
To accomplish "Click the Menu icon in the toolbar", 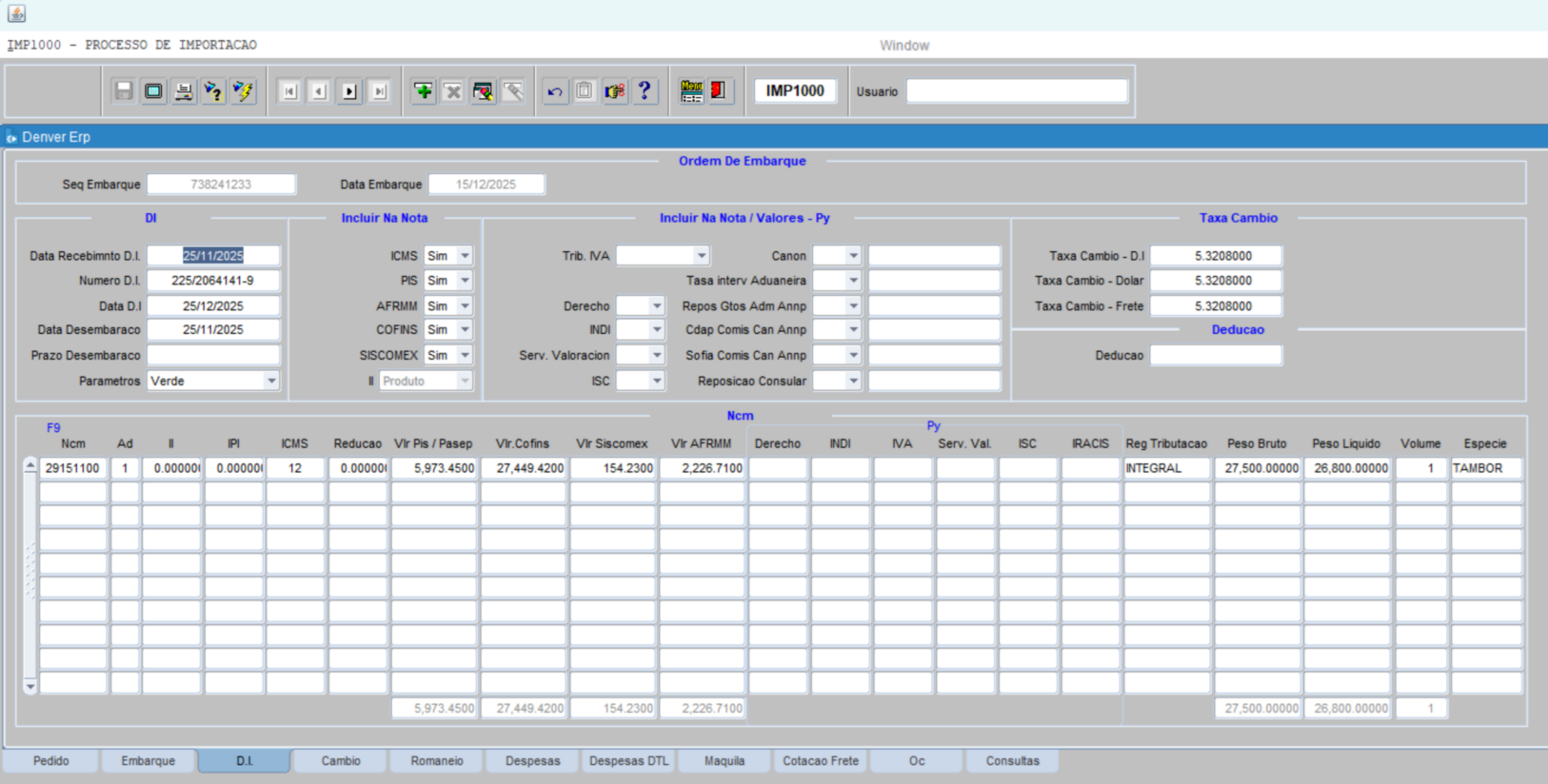I will (x=691, y=91).
